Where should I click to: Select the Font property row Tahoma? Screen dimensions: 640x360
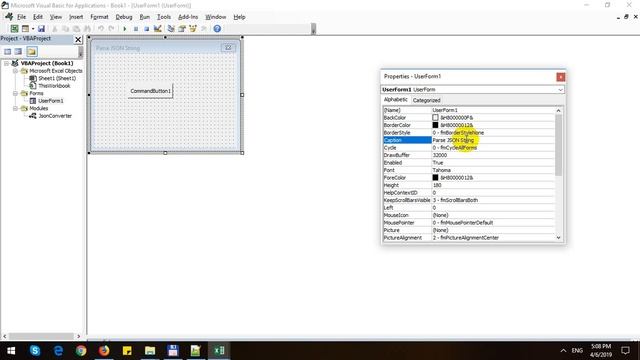[469, 170]
